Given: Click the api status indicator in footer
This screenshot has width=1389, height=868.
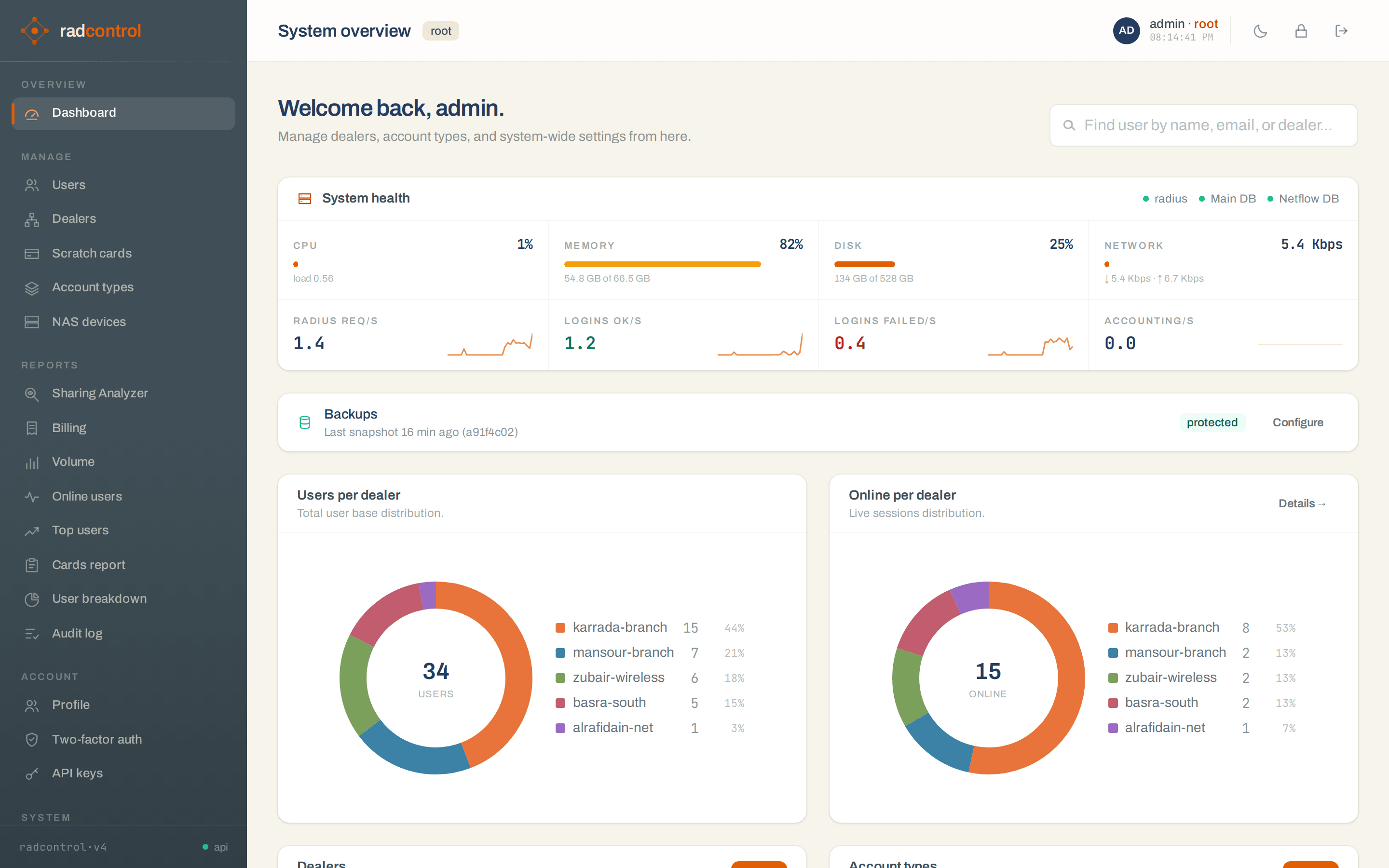Looking at the screenshot, I should [215, 847].
